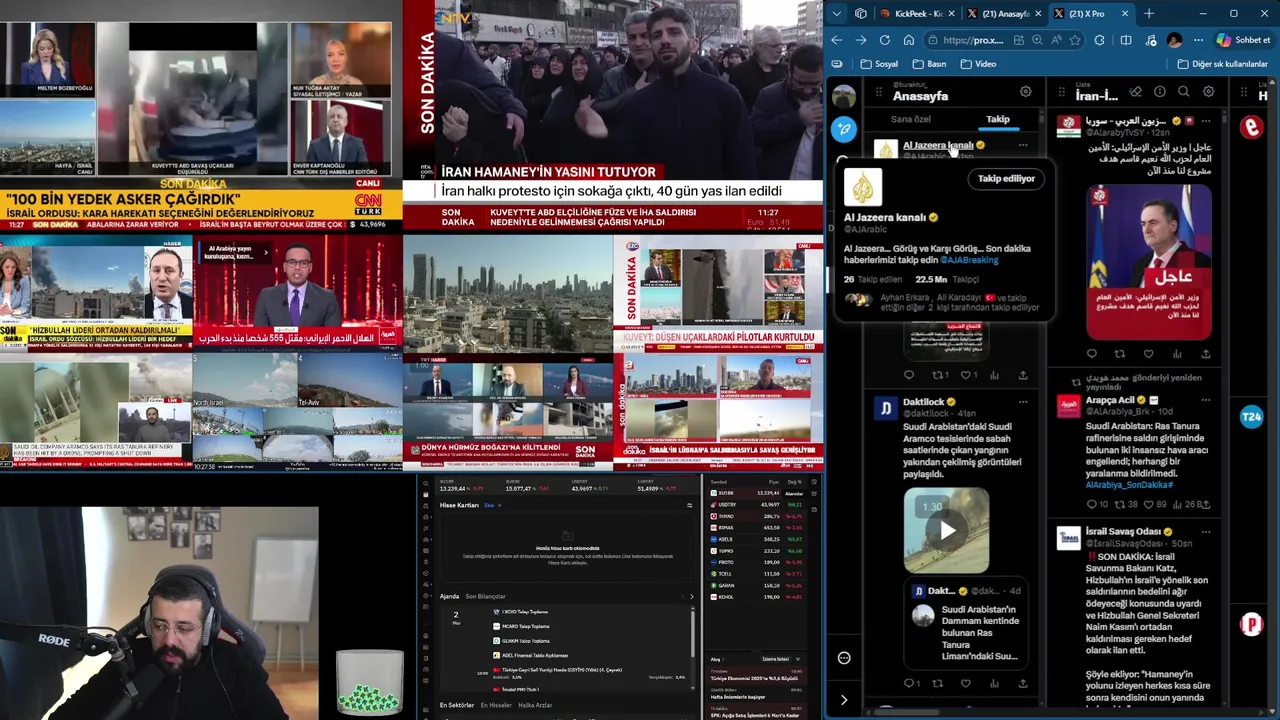Click the T24 avatar in right column
1280x720 pixels.
pyautogui.click(x=1251, y=417)
